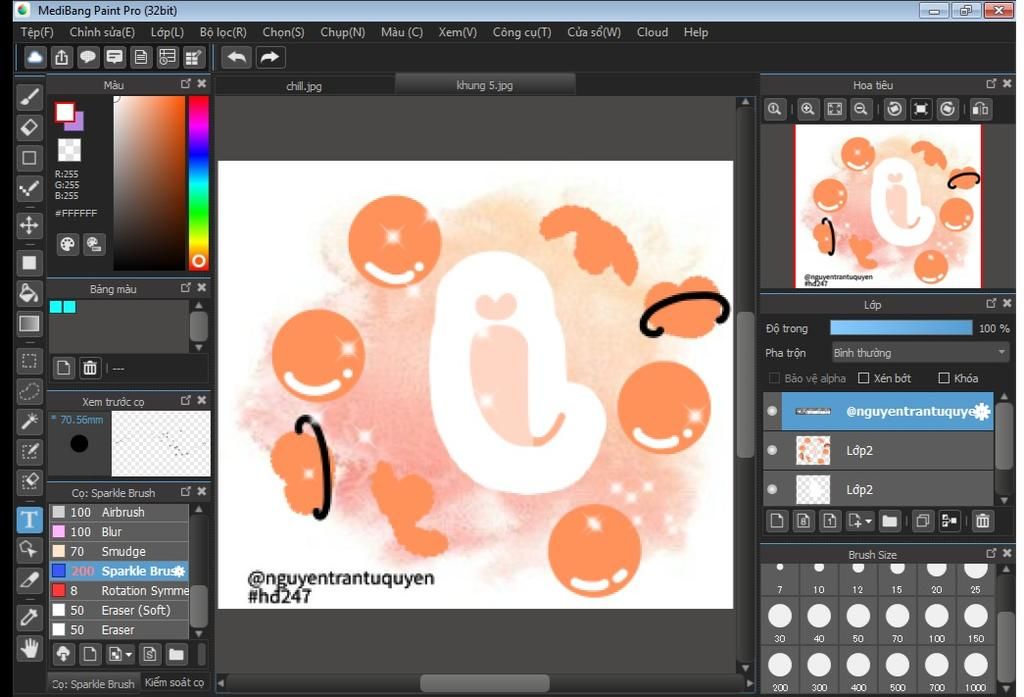Screen dimensions: 1024x697
Task: Delete layer with trash icon
Action: point(982,521)
